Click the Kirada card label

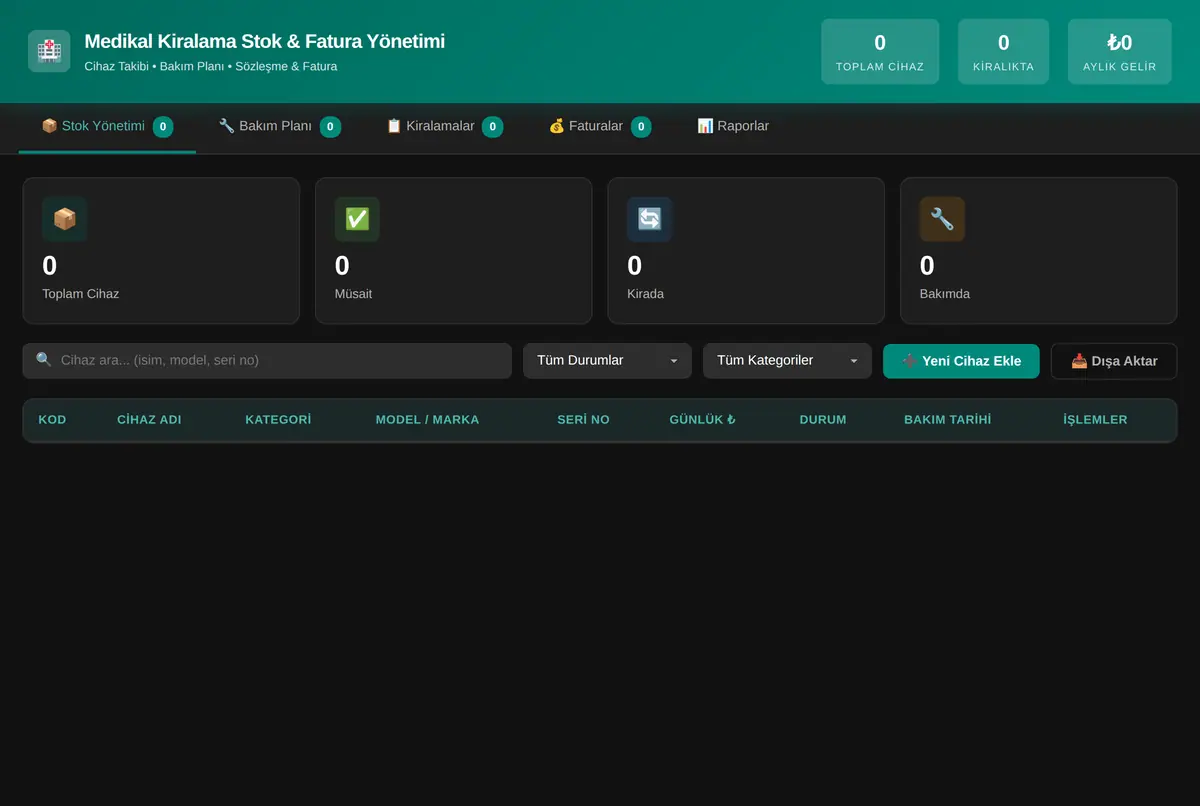coord(645,294)
